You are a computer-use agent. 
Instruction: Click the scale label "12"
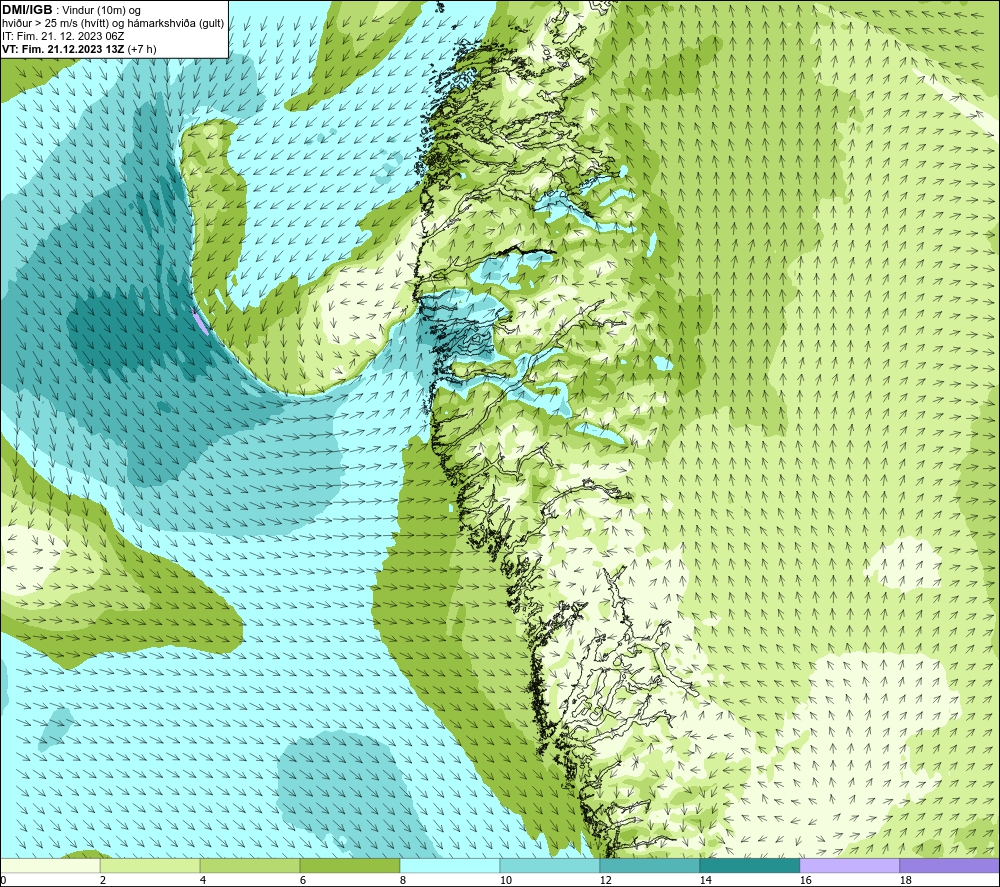(x=606, y=881)
